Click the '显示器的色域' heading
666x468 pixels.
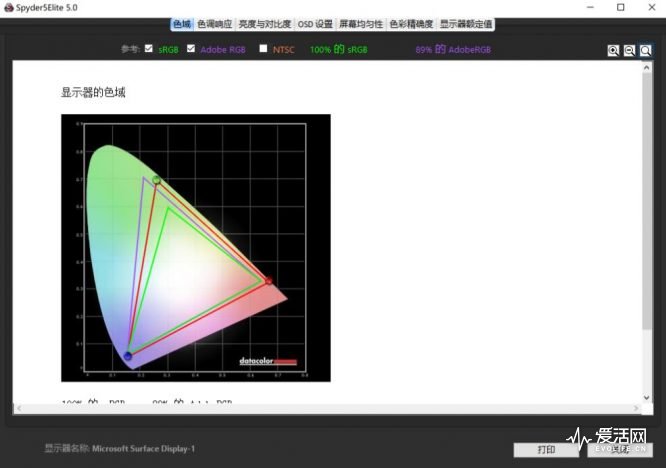(93, 92)
